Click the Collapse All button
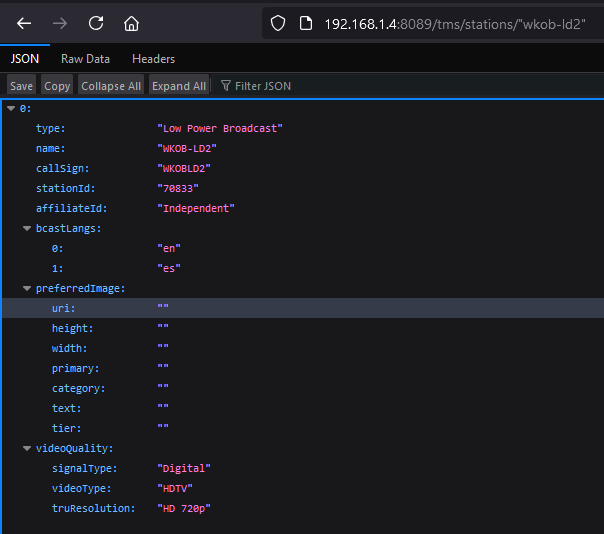Viewport: 604px width, 534px height. (111, 86)
